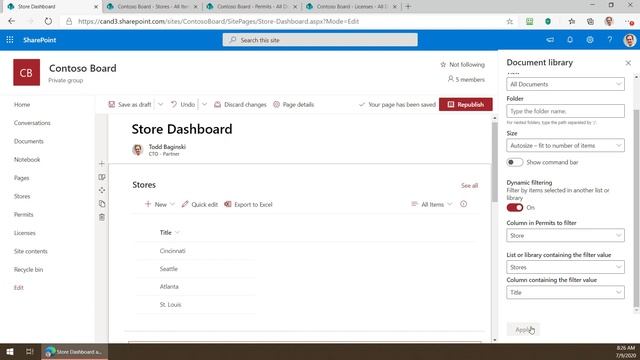Click Edit link in site navigation
The height and width of the screenshot is (360, 640).
coord(19,287)
